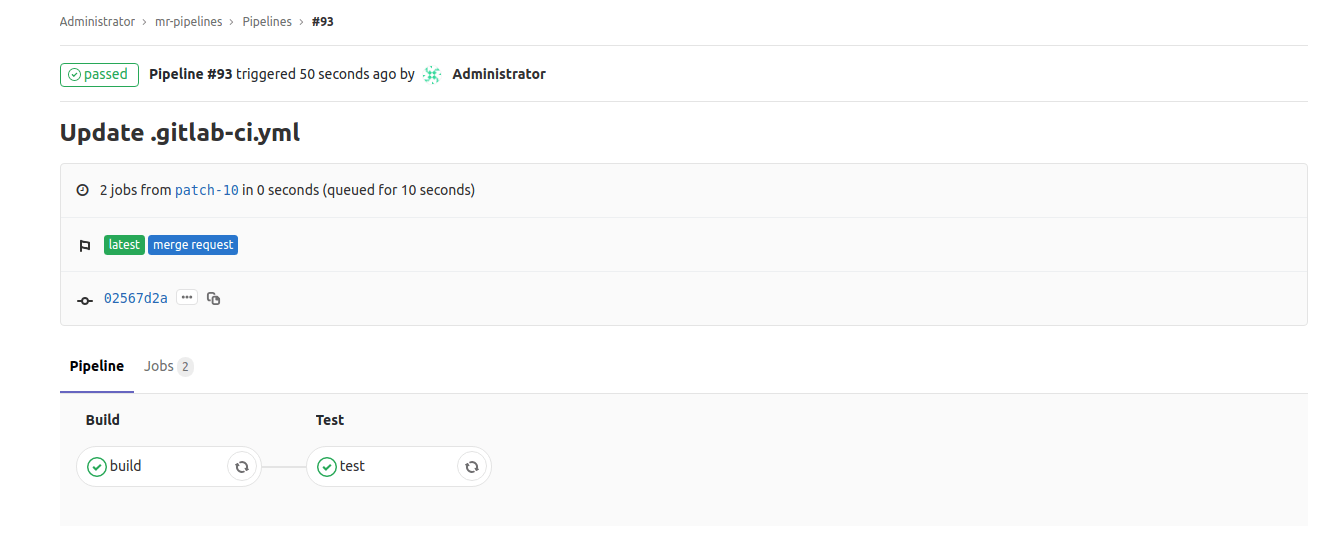Viewport: 1336px width, 560px height.
Task: Switch to the Jobs tab
Action: point(167,366)
